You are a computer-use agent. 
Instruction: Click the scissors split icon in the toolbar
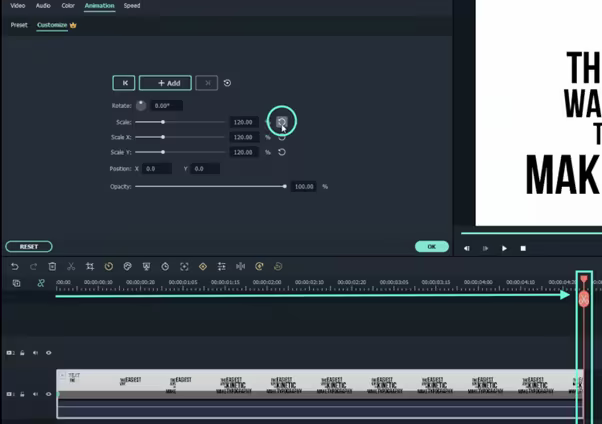(x=71, y=267)
